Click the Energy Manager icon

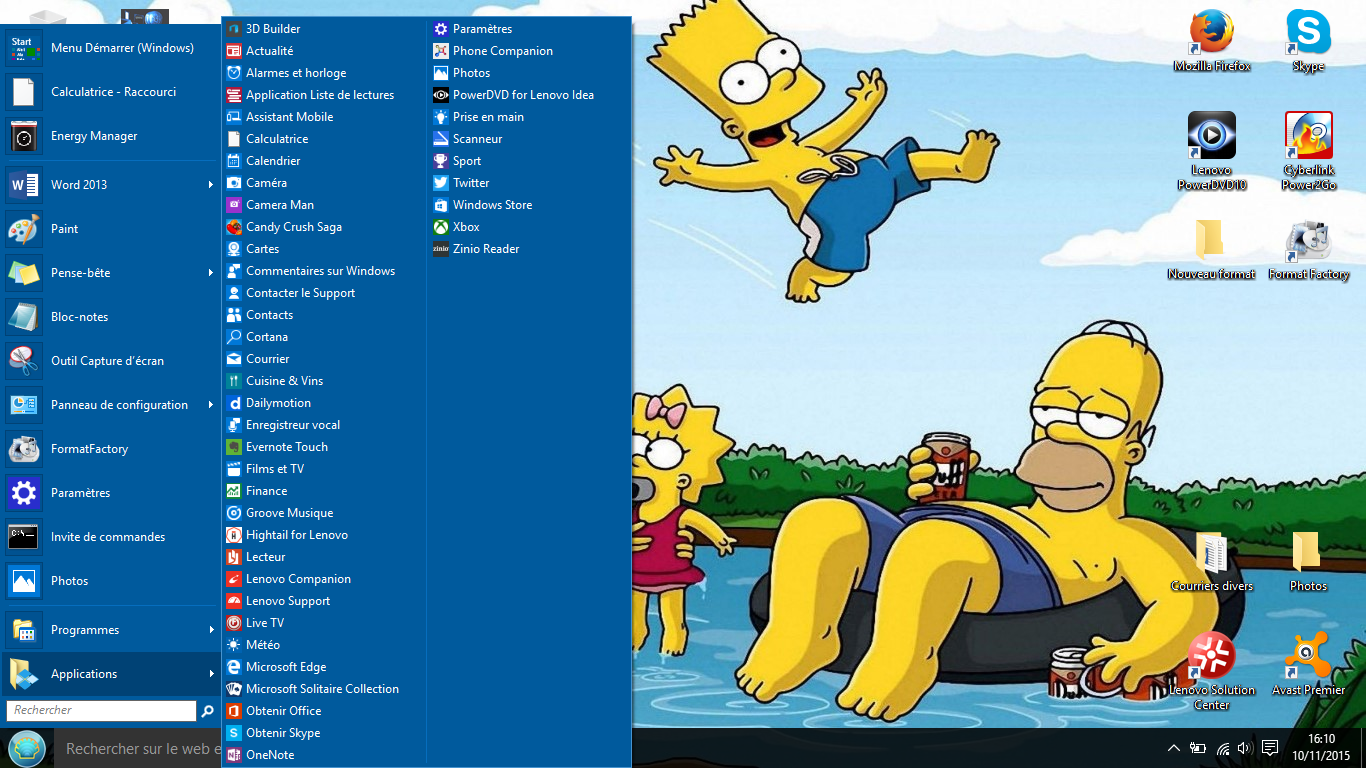(24, 136)
